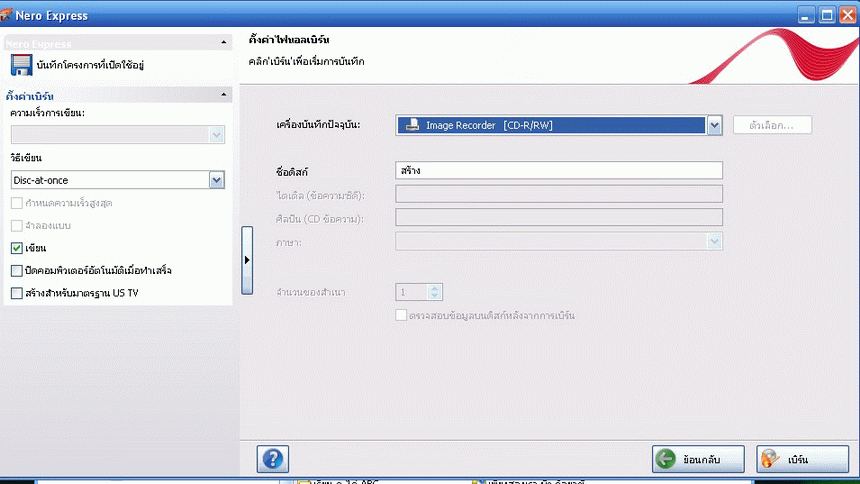Decrease the number of copies with down arrow

[435, 296]
